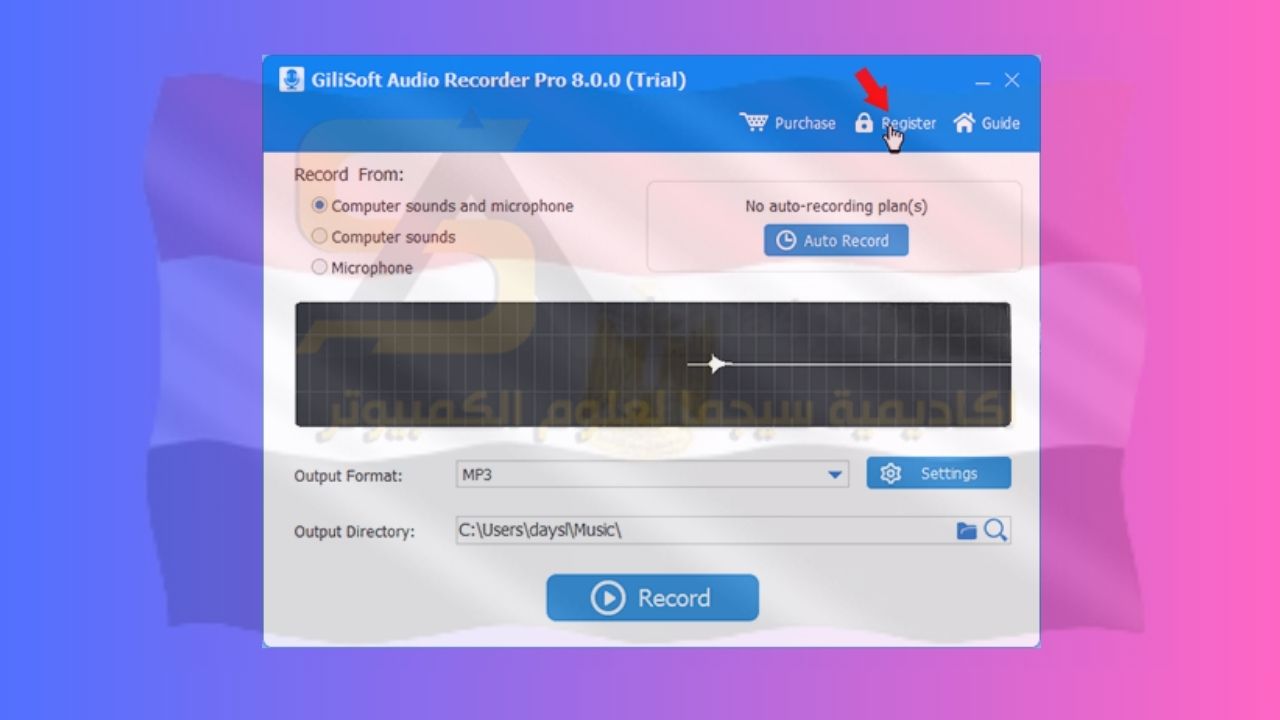This screenshot has height=720, width=1280.
Task: Click the clock icon on Auto Record
Action: pyautogui.click(x=786, y=241)
